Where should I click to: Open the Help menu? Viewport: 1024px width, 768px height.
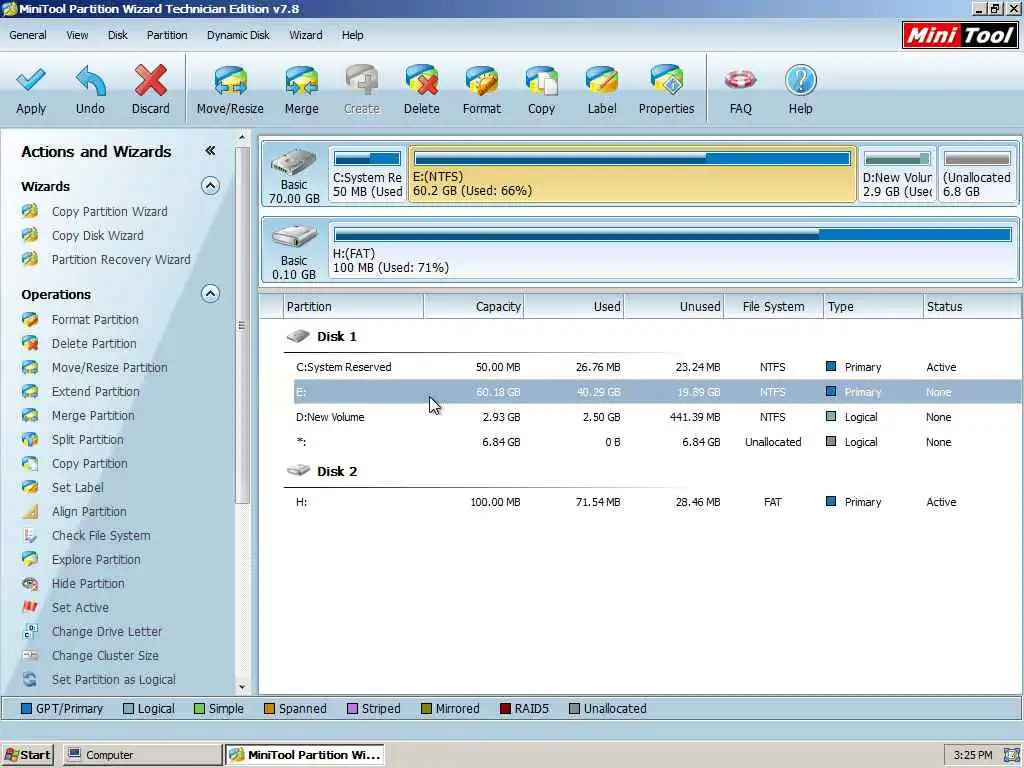click(x=353, y=35)
